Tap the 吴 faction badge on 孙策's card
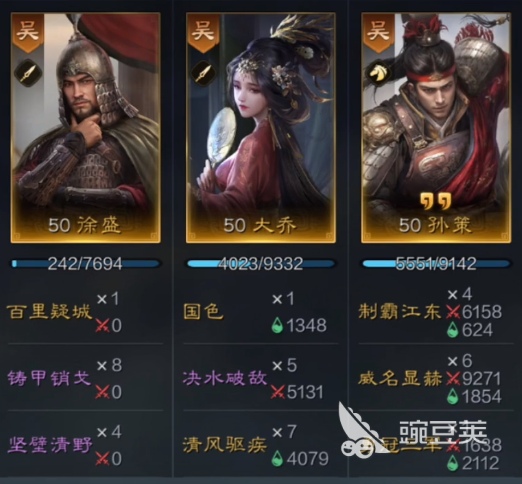Viewport: 522px width, 484px height. click(x=379, y=32)
